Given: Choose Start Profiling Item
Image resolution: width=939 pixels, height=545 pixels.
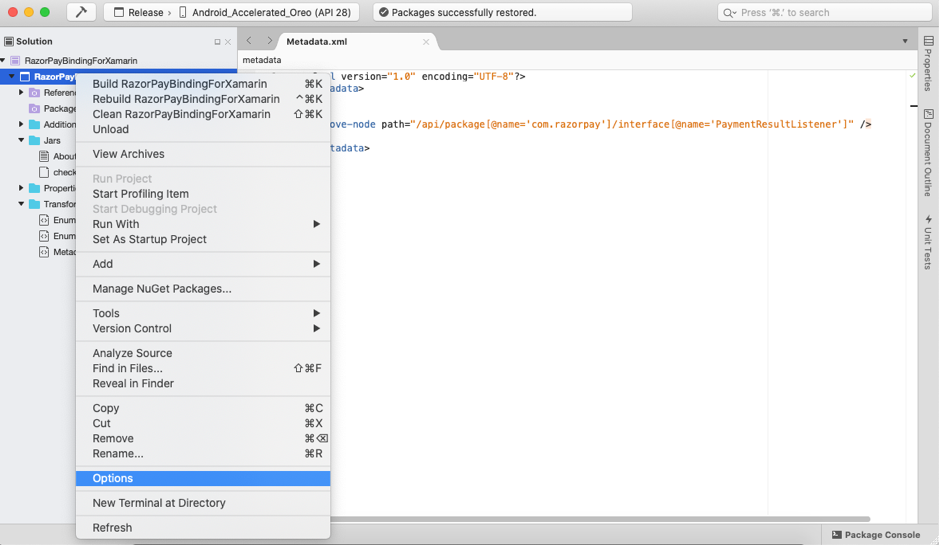Looking at the screenshot, I should tap(203, 194).
